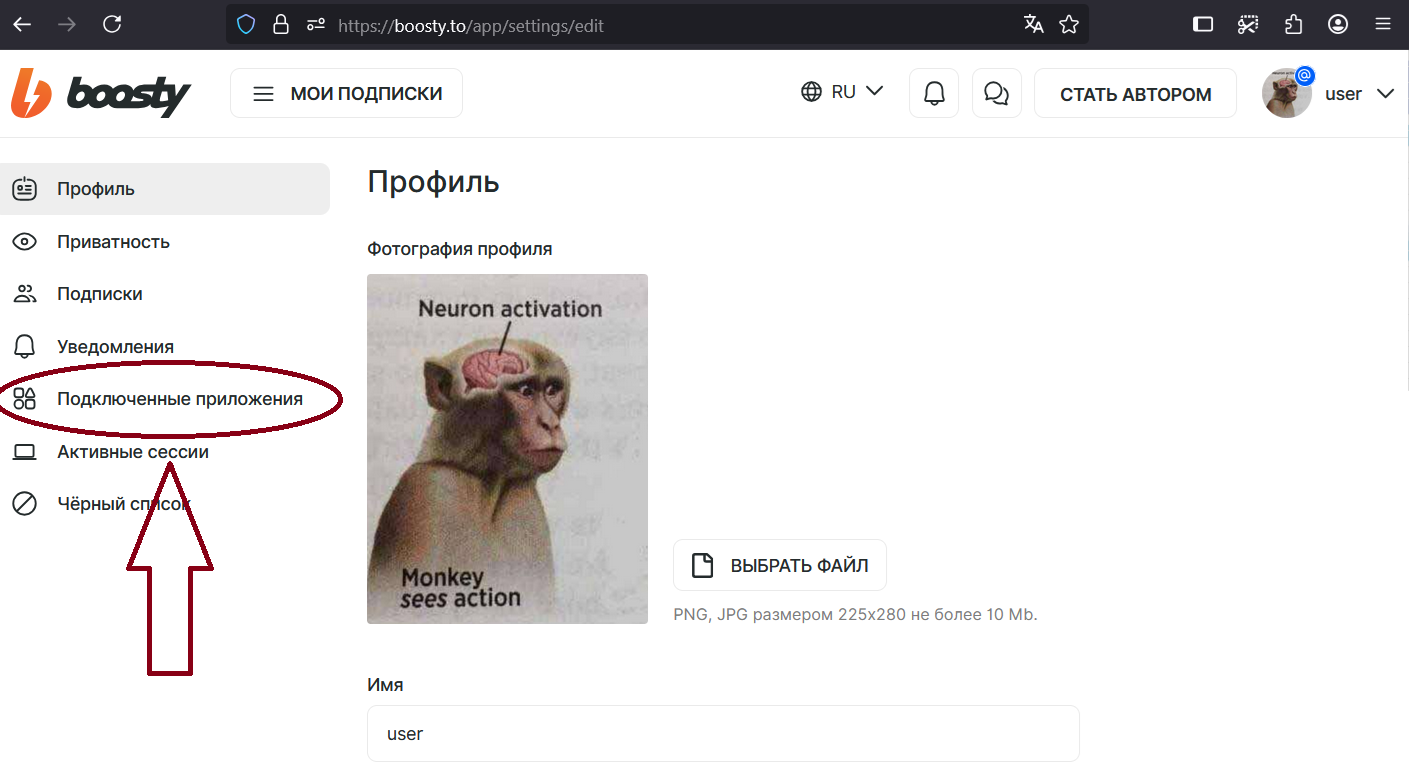The width and height of the screenshot is (1409, 771).
Task: Click the Имя field label
Action: click(x=385, y=685)
